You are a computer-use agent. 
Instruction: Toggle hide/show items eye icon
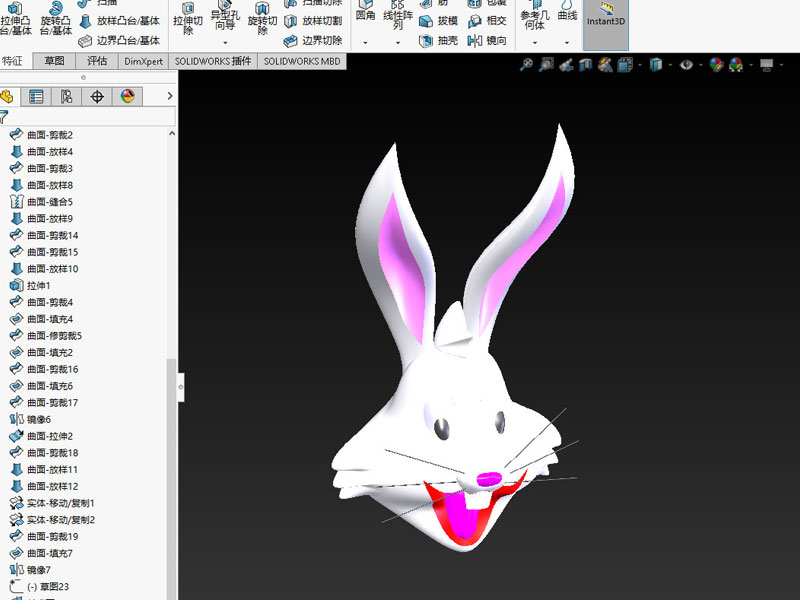[686, 65]
